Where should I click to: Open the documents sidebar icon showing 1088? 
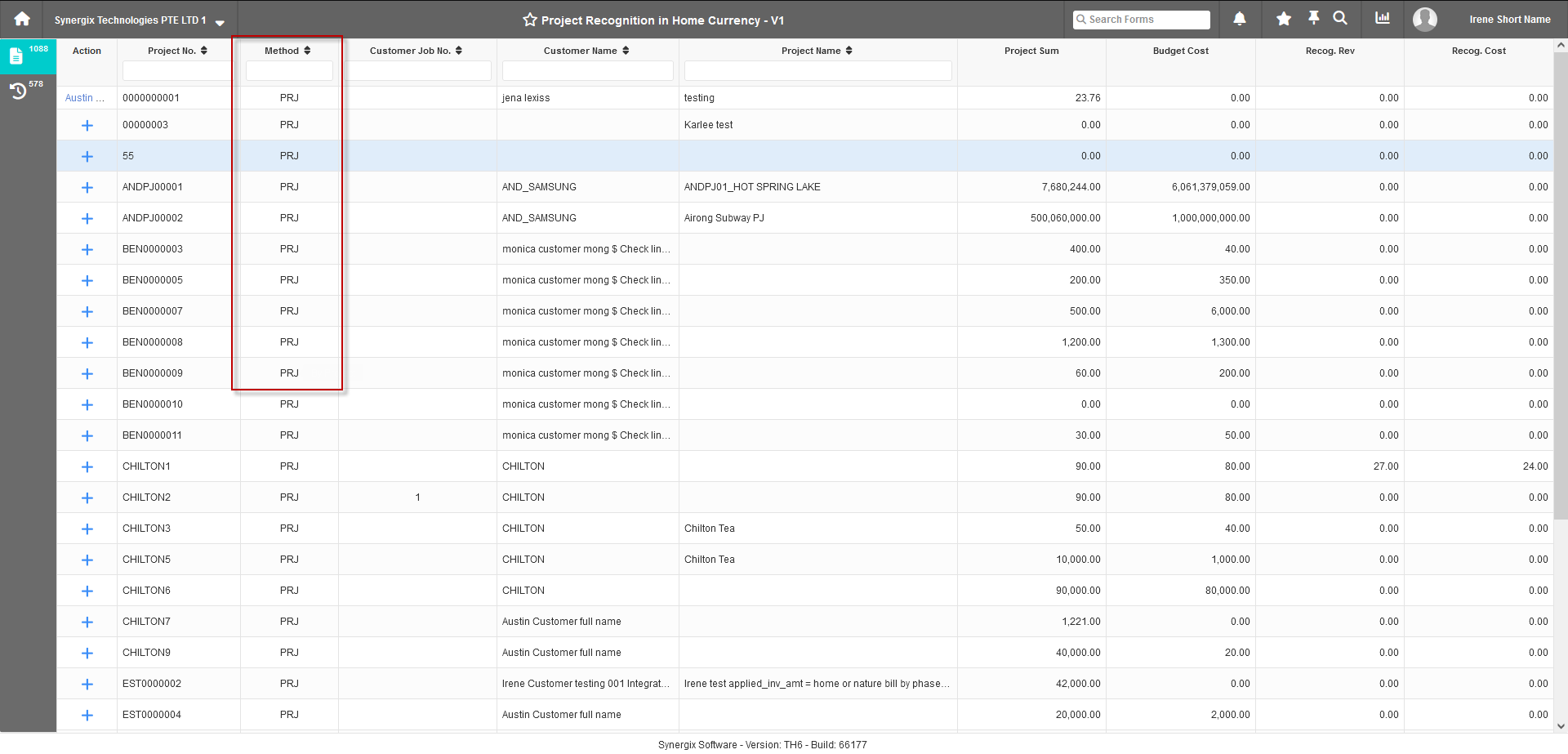[17, 56]
